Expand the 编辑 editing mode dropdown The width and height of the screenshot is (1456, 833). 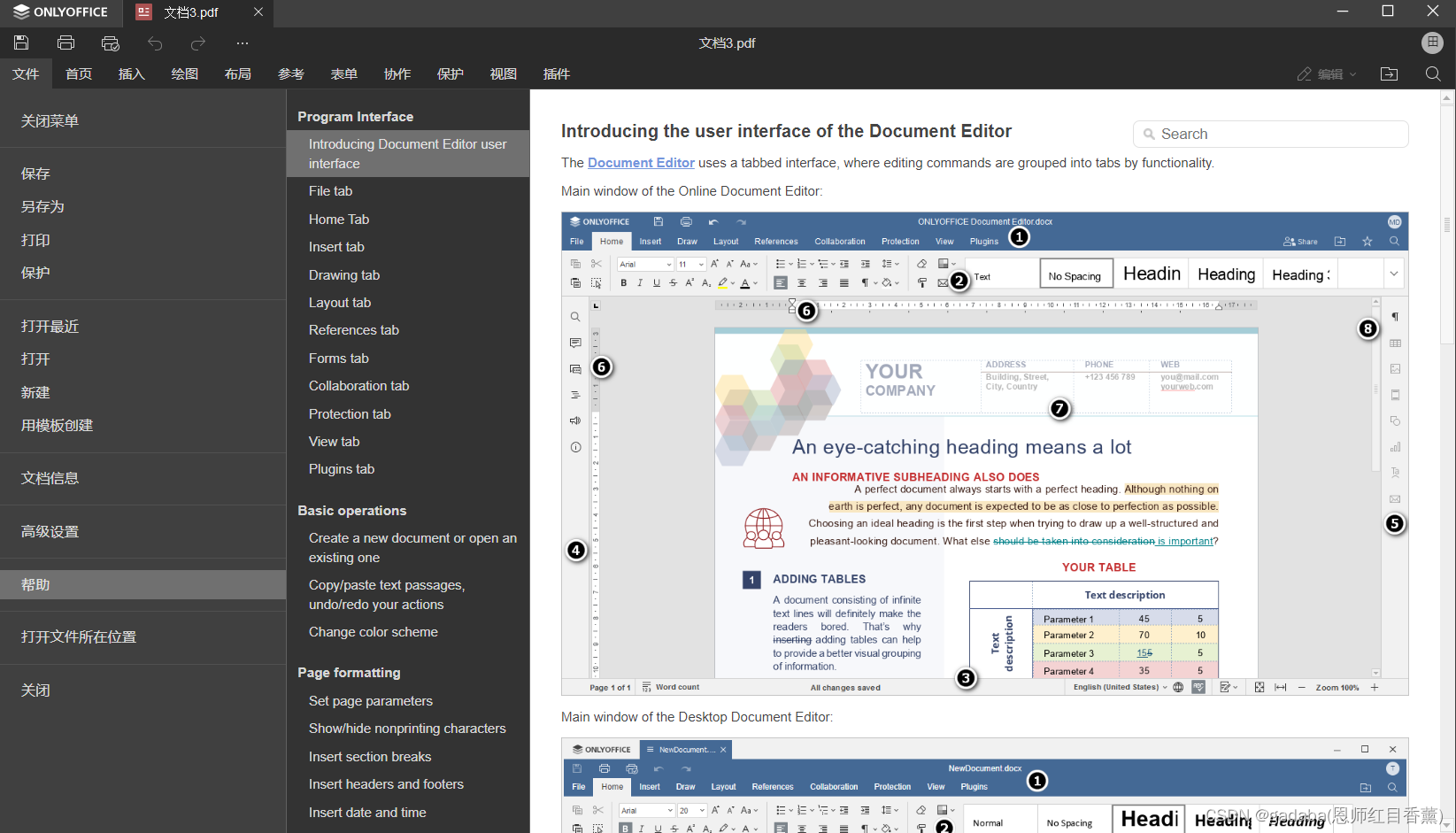click(1327, 74)
